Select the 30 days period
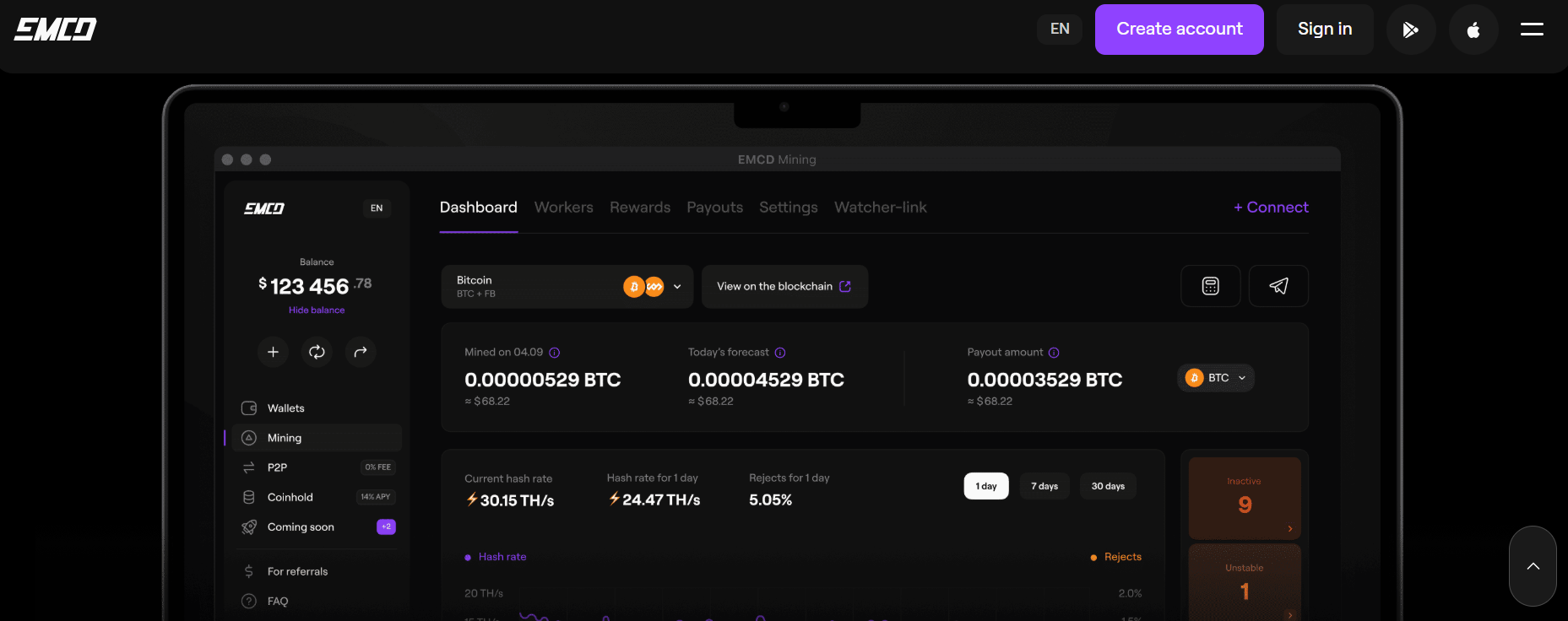1568x621 pixels. (1108, 486)
